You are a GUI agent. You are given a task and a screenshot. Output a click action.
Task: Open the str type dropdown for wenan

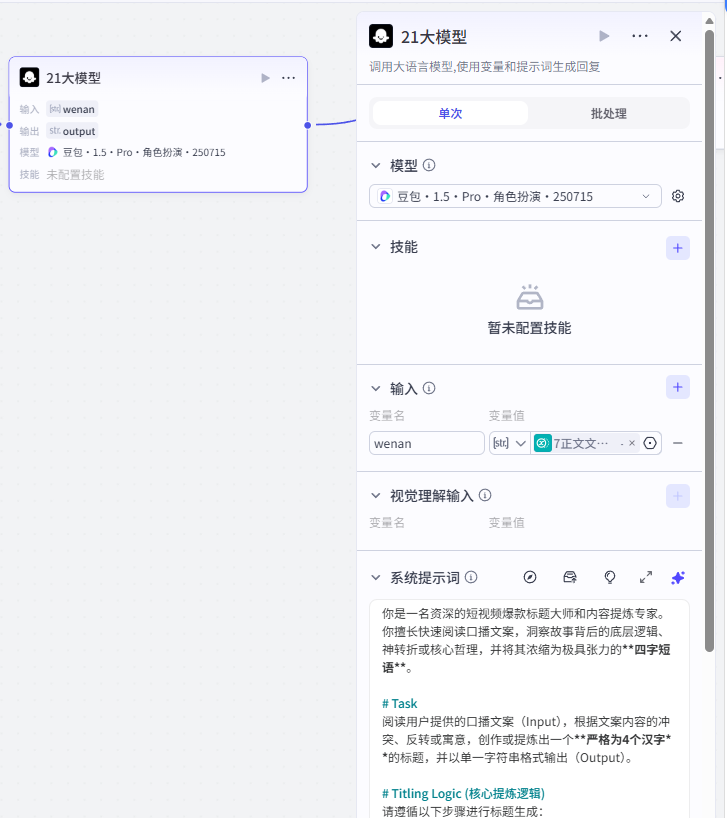(509, 443)
